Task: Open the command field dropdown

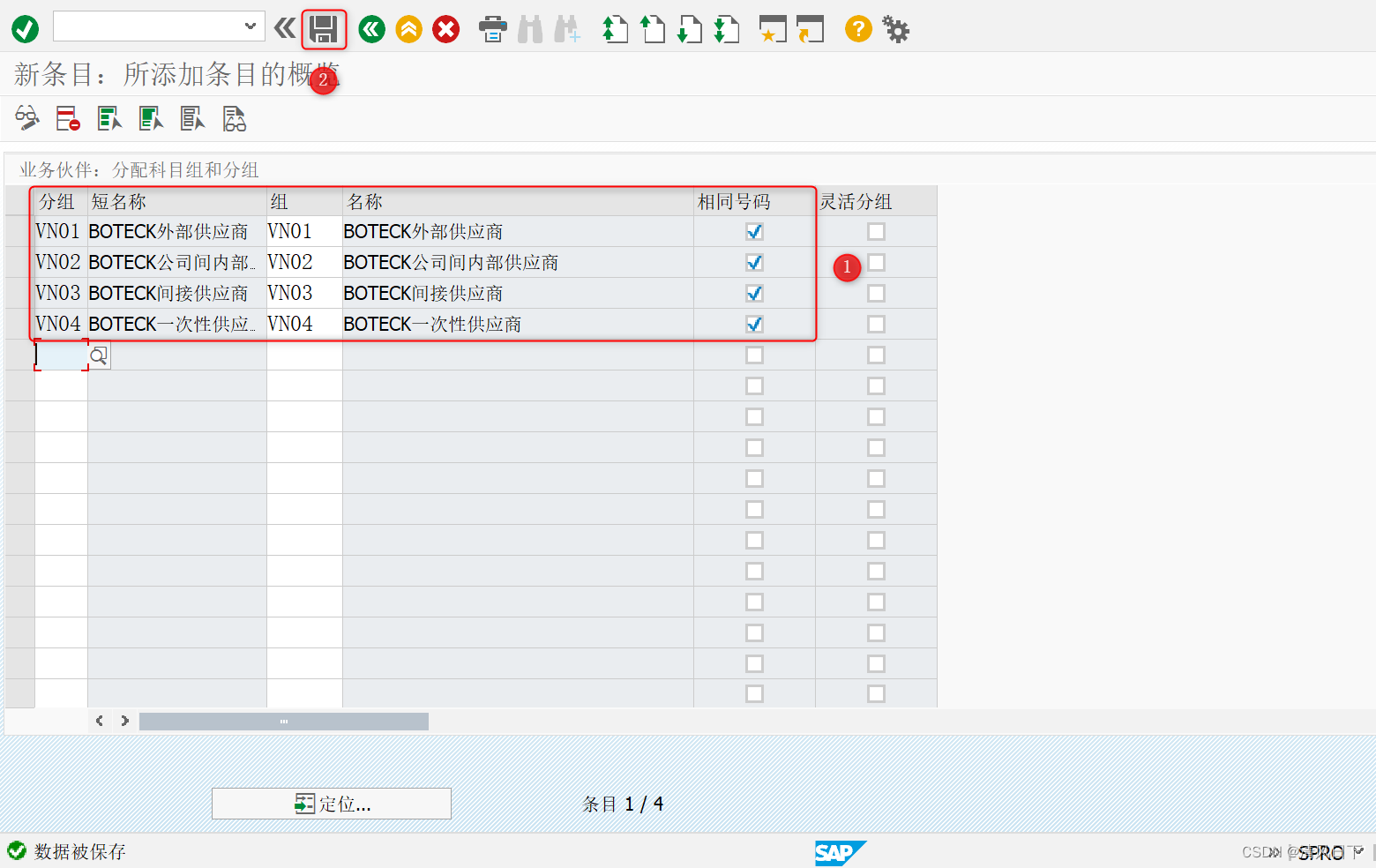Action: 250,26
